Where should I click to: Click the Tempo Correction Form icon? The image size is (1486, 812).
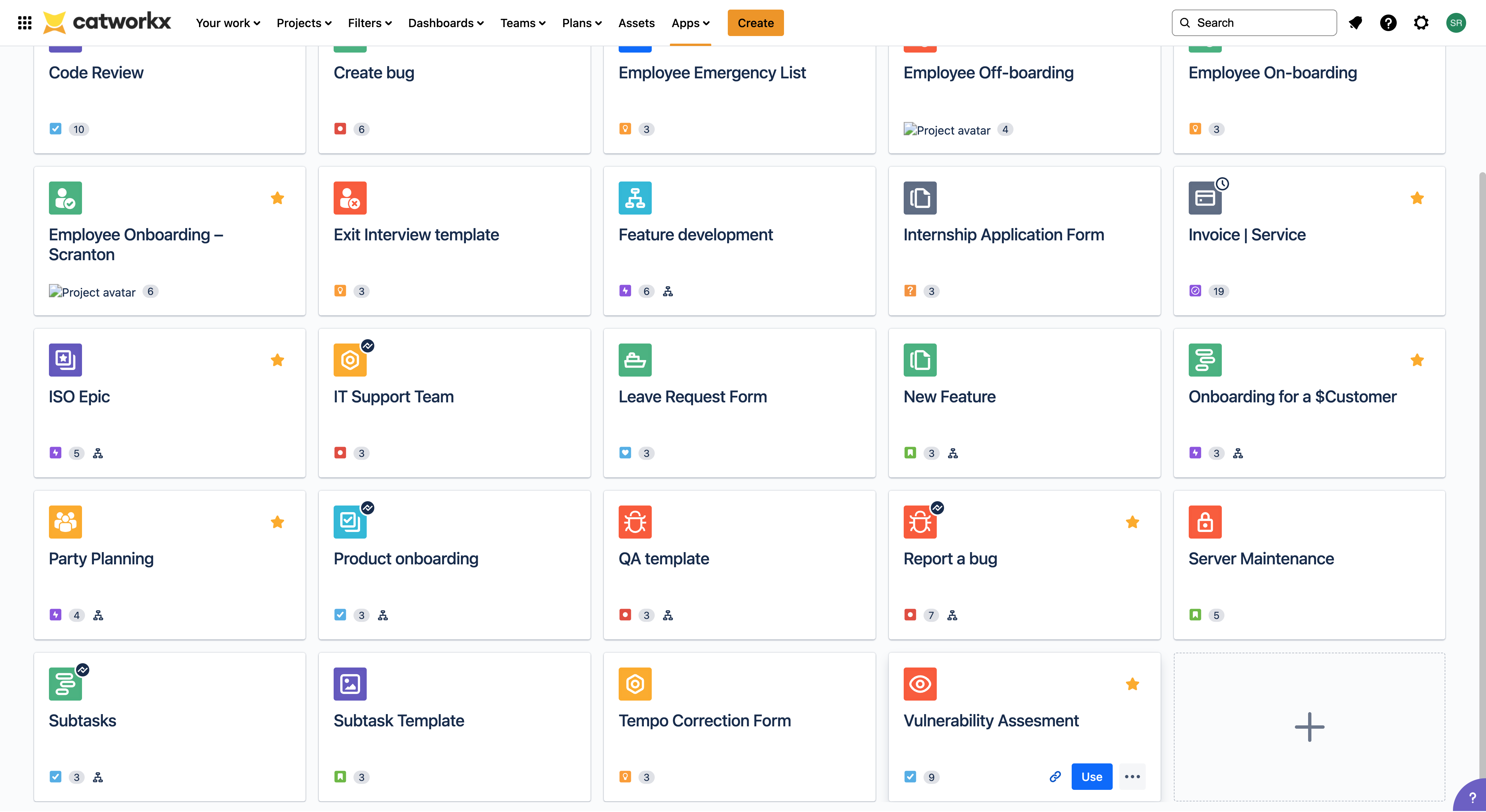pyautogui.click(x=635, y=684)
